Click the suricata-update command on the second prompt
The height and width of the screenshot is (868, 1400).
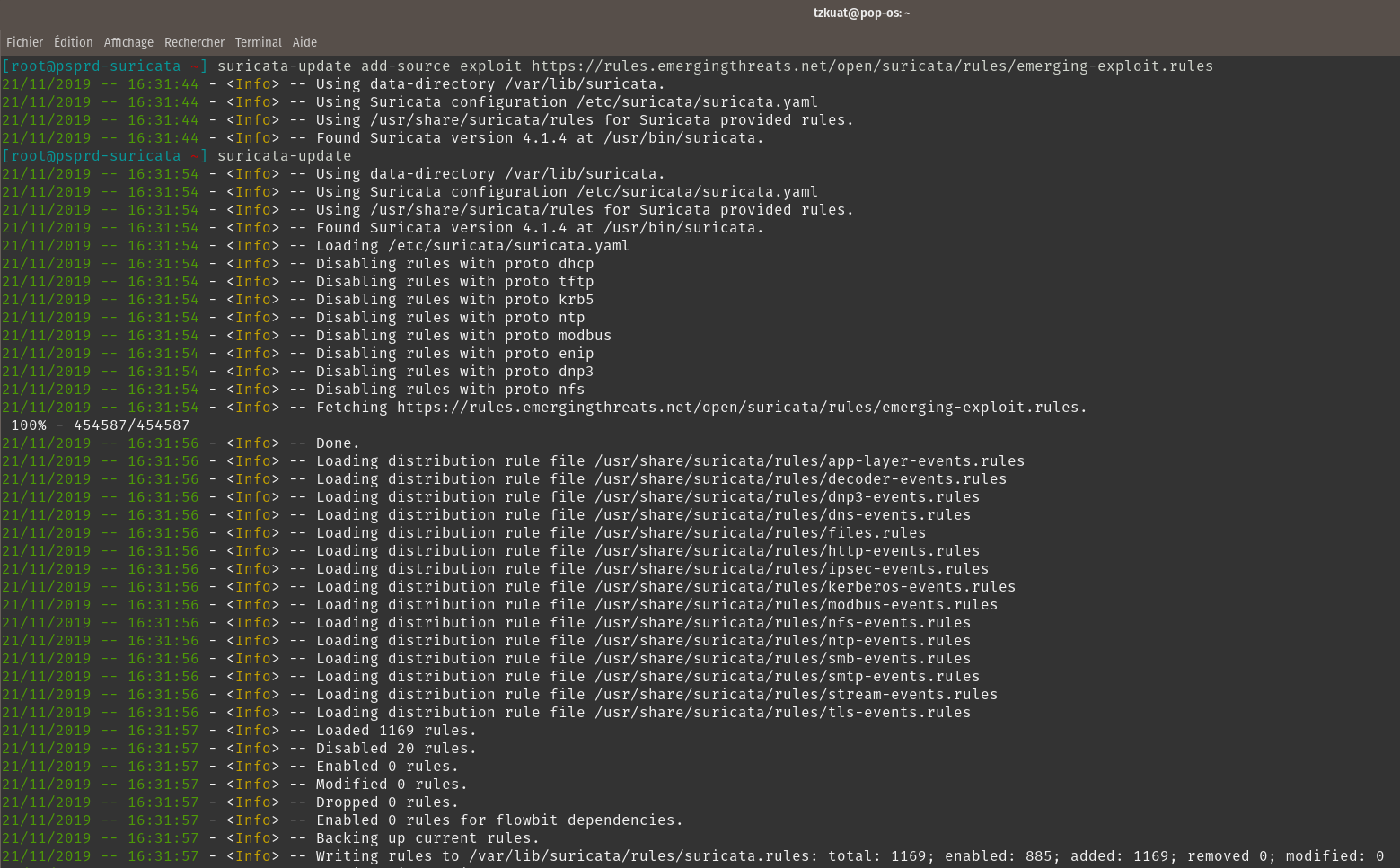point(284,155)
